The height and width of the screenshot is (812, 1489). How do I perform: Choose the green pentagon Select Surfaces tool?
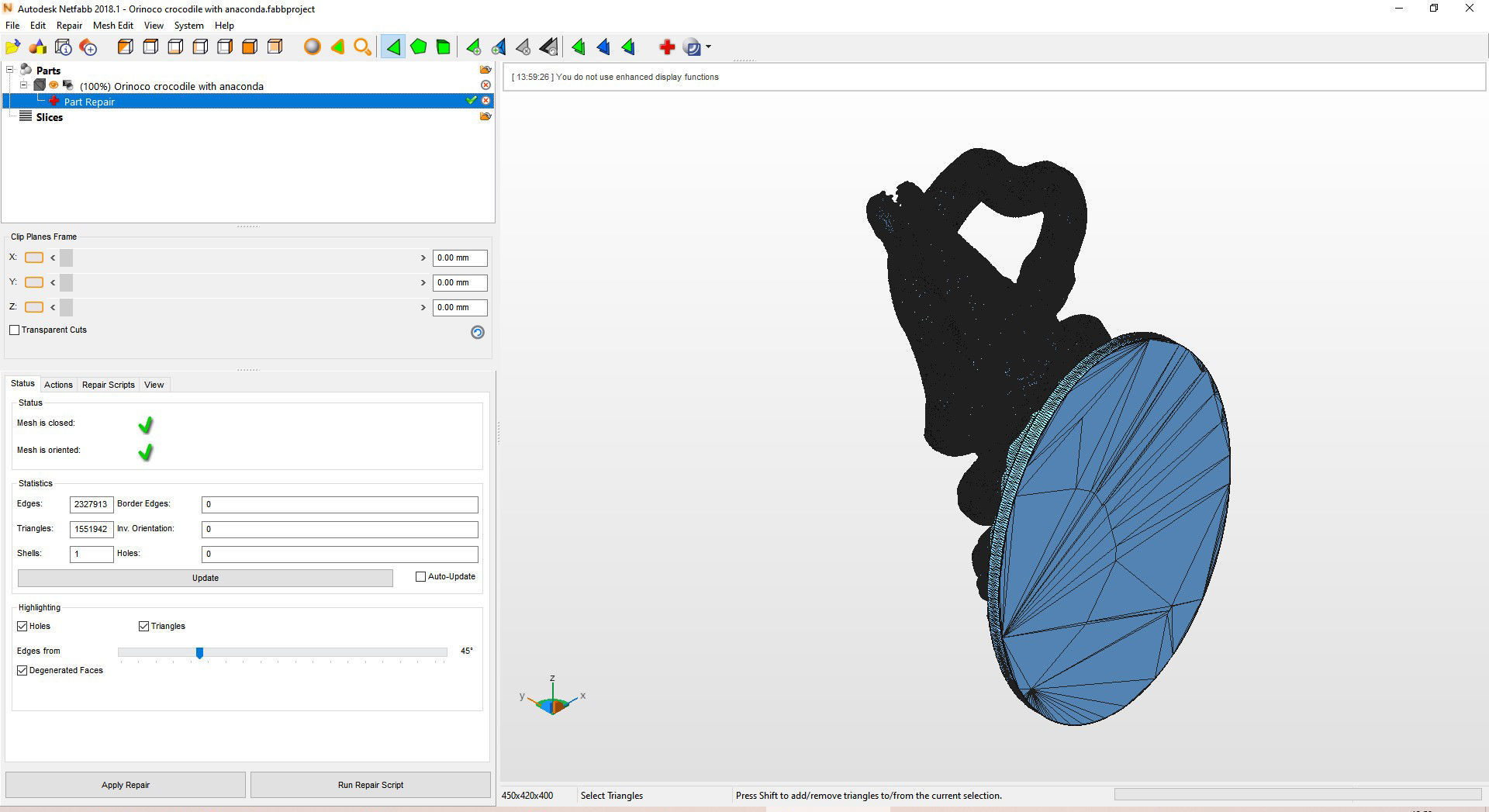tap(419, 47)
